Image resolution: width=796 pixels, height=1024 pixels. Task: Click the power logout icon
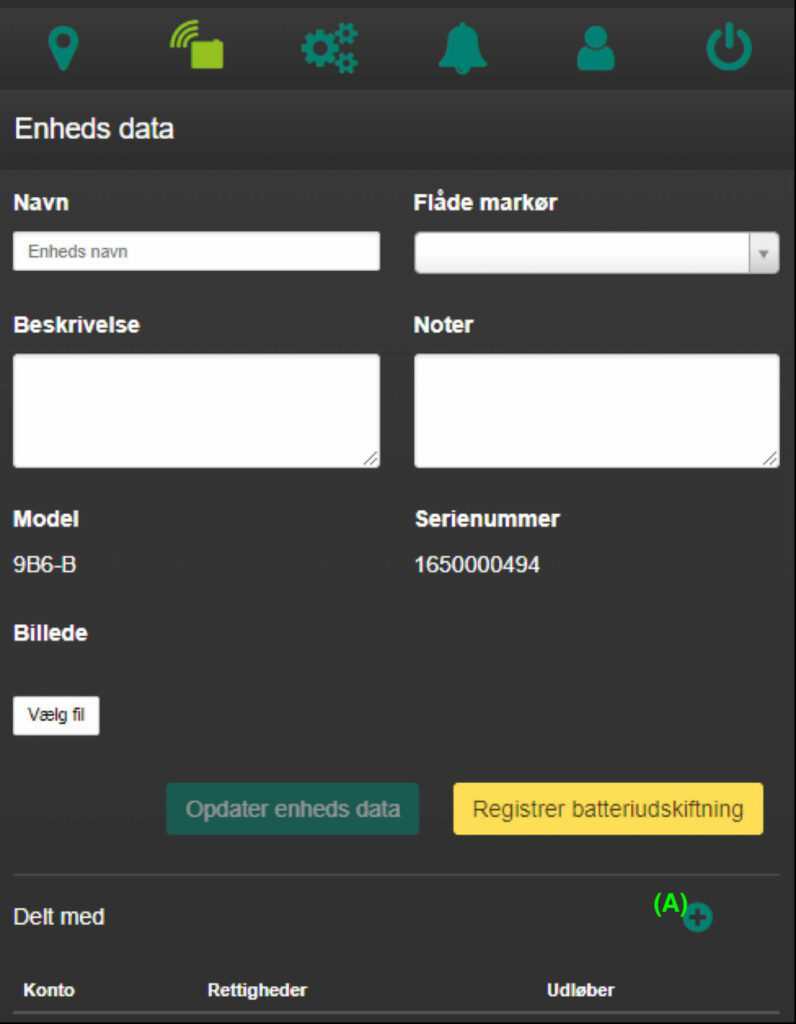[729, 46]
